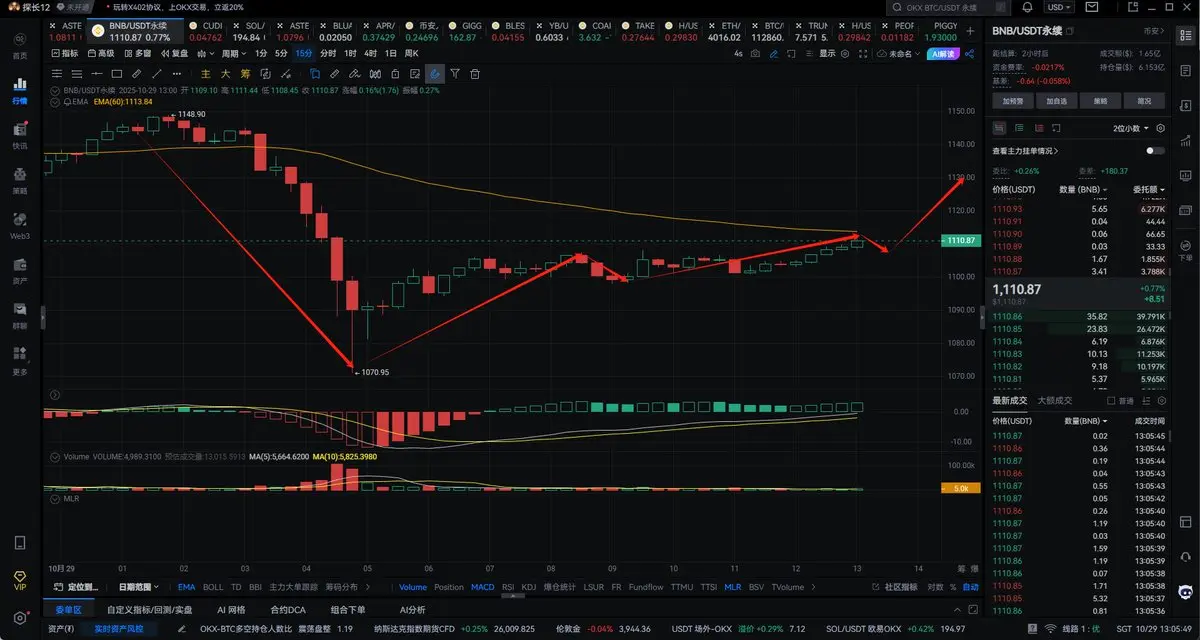Open the Web3 sidebar icon
The image size is (1200, 640).
pyautogui.click(x=20, y=224)
